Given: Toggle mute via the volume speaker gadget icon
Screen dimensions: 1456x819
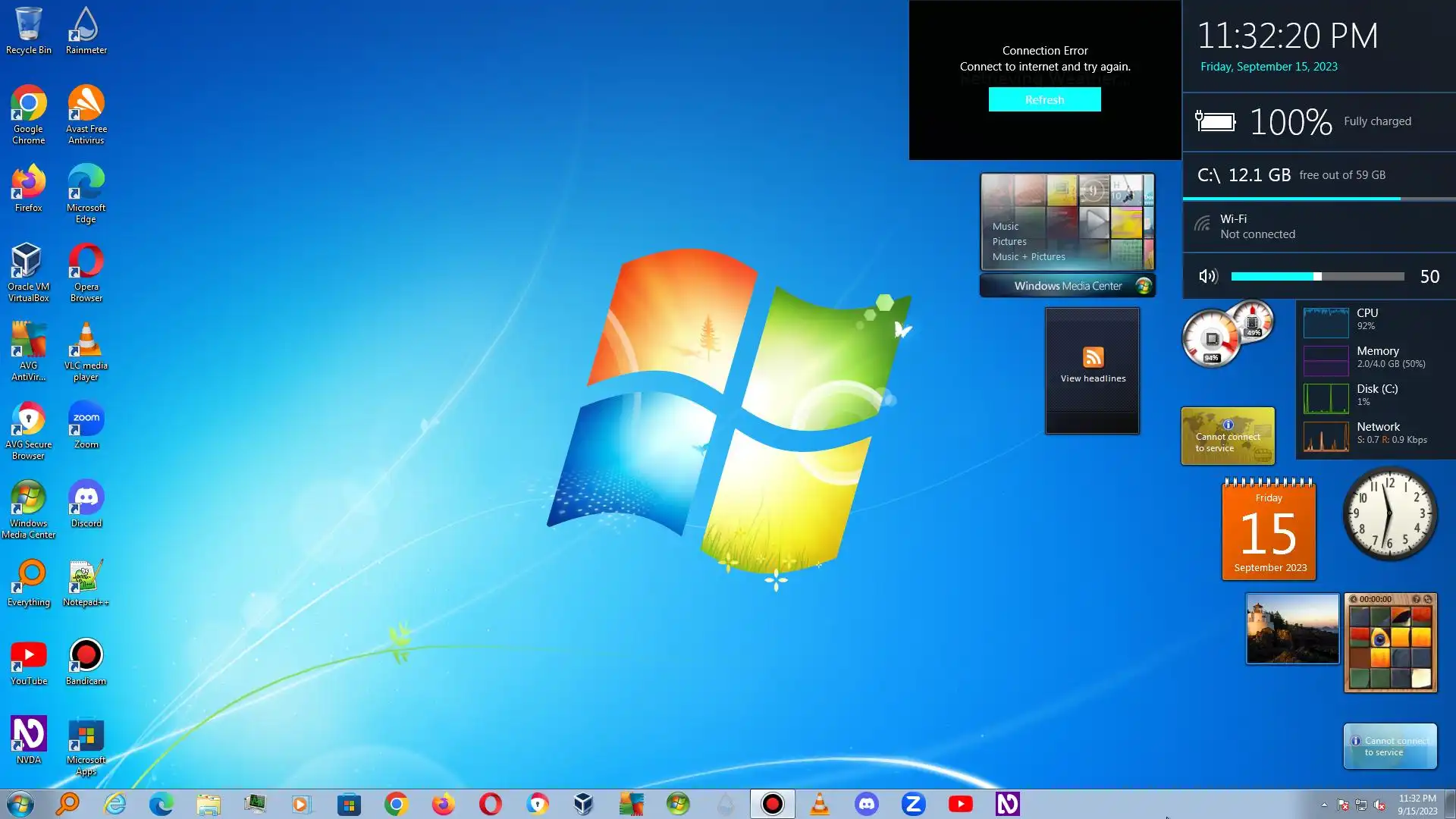Looking at the screenshot, I should (x=1208, y=277).
